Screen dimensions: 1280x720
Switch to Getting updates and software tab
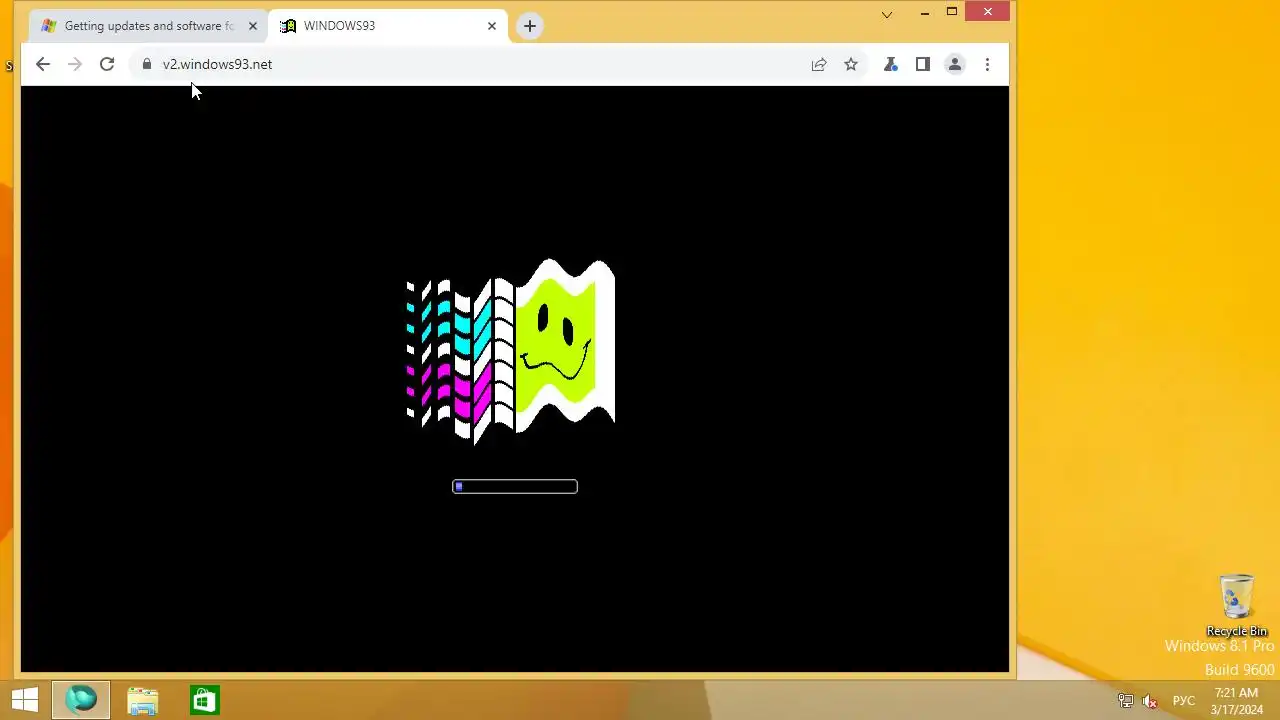[x=148, y=26]
